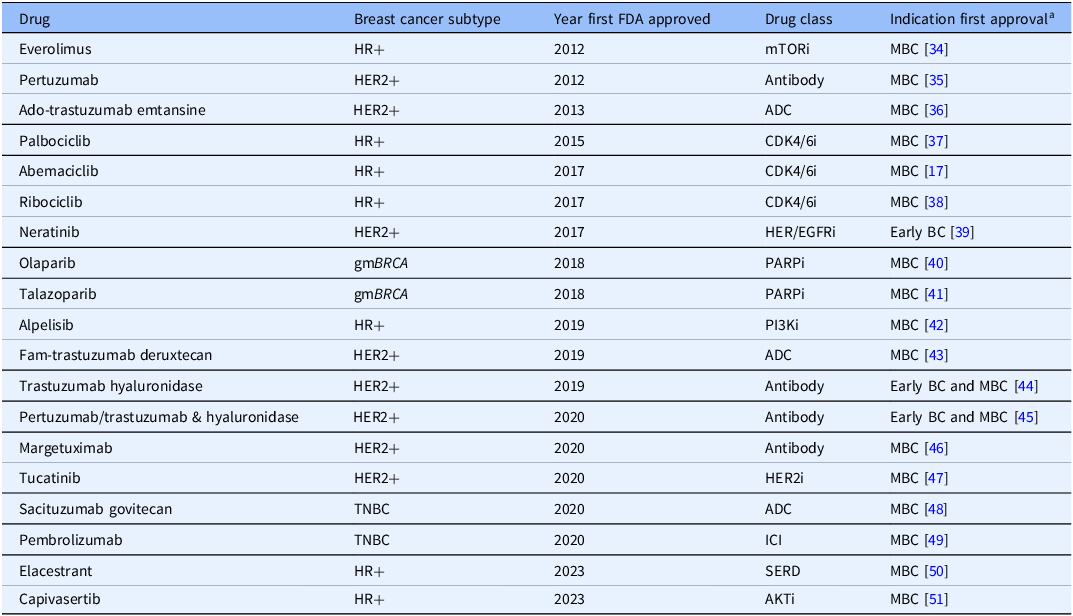The width and height of the screenshot is (1073, 616).
Task: Select the "Palbociclib" drug name
Action: (x=55, y=141)
